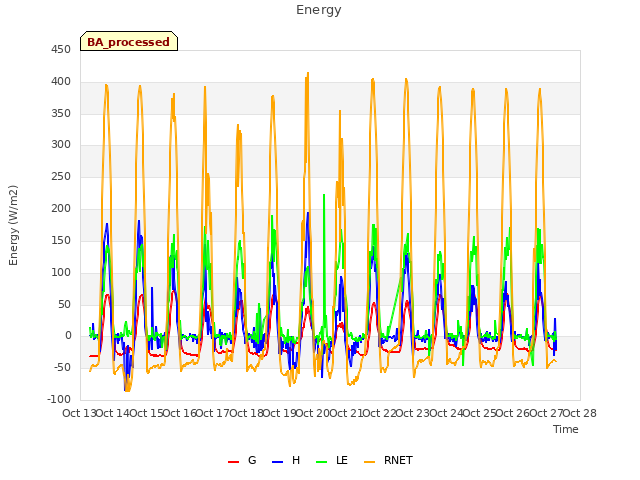The width and height of the screenshot is (640, 480).
Task: Click the chart title Energy
Action: [x=319, y=10]
